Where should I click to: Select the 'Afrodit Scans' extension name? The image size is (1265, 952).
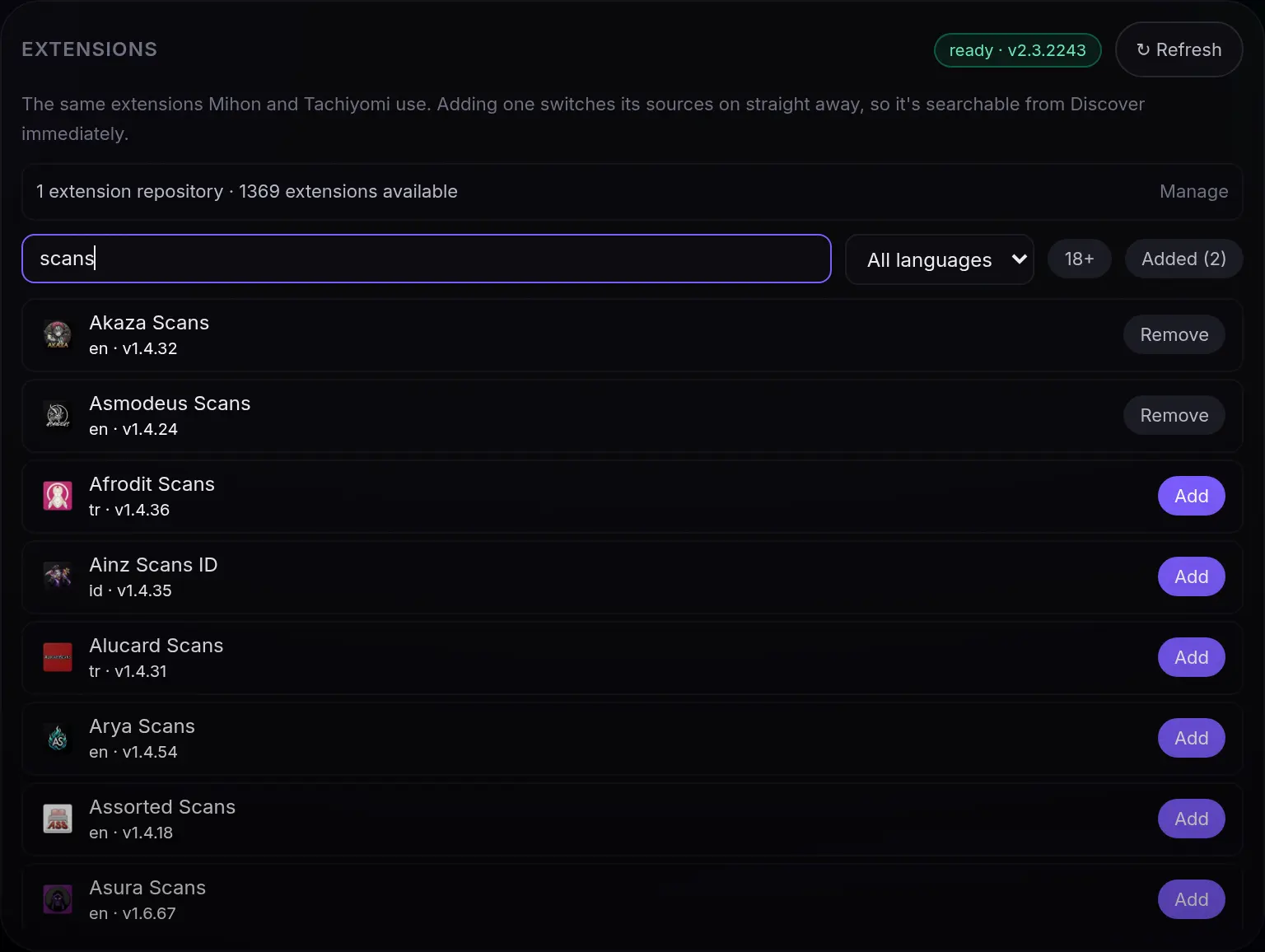pos(152,484)
